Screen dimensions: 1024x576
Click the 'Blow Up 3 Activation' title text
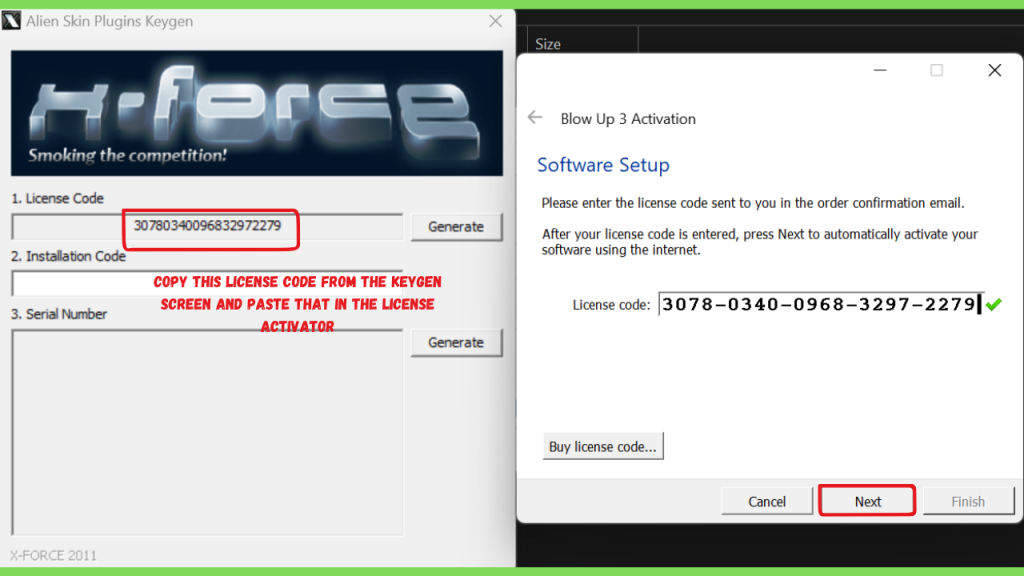(628, 118)
